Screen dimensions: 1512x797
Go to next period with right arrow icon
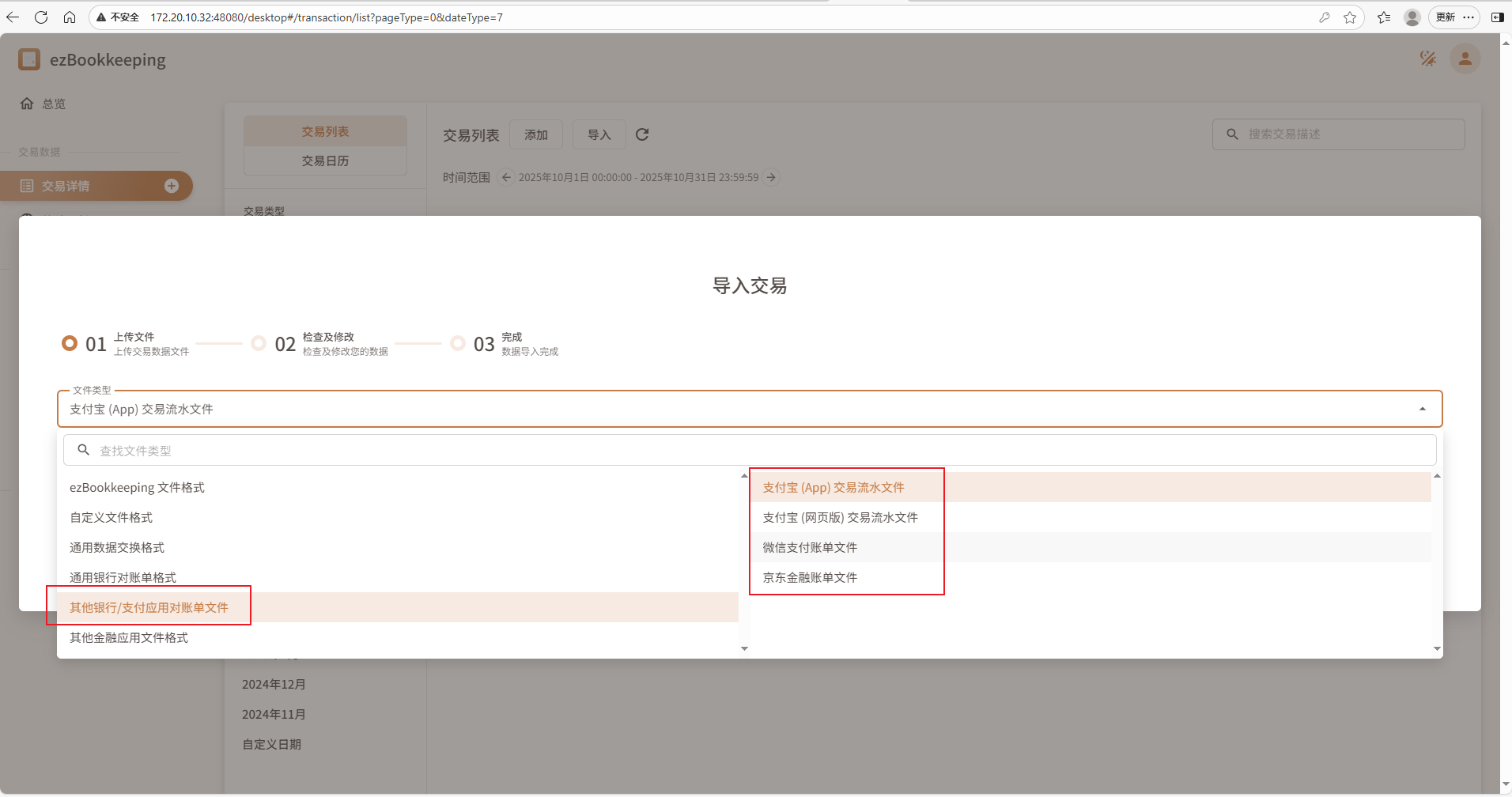tap(770, 177)
